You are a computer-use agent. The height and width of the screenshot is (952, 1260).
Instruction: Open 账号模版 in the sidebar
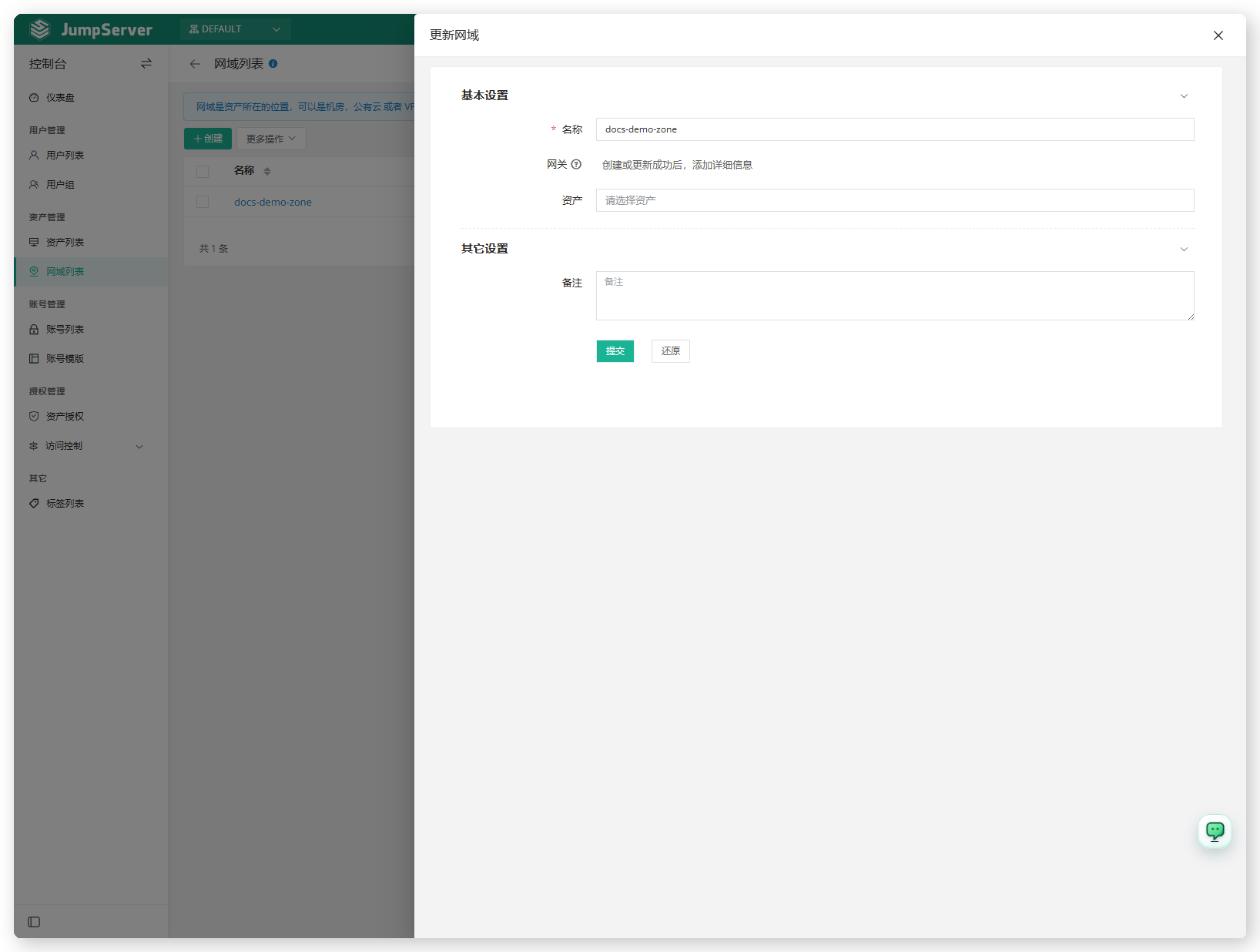[x=91, y=359]
